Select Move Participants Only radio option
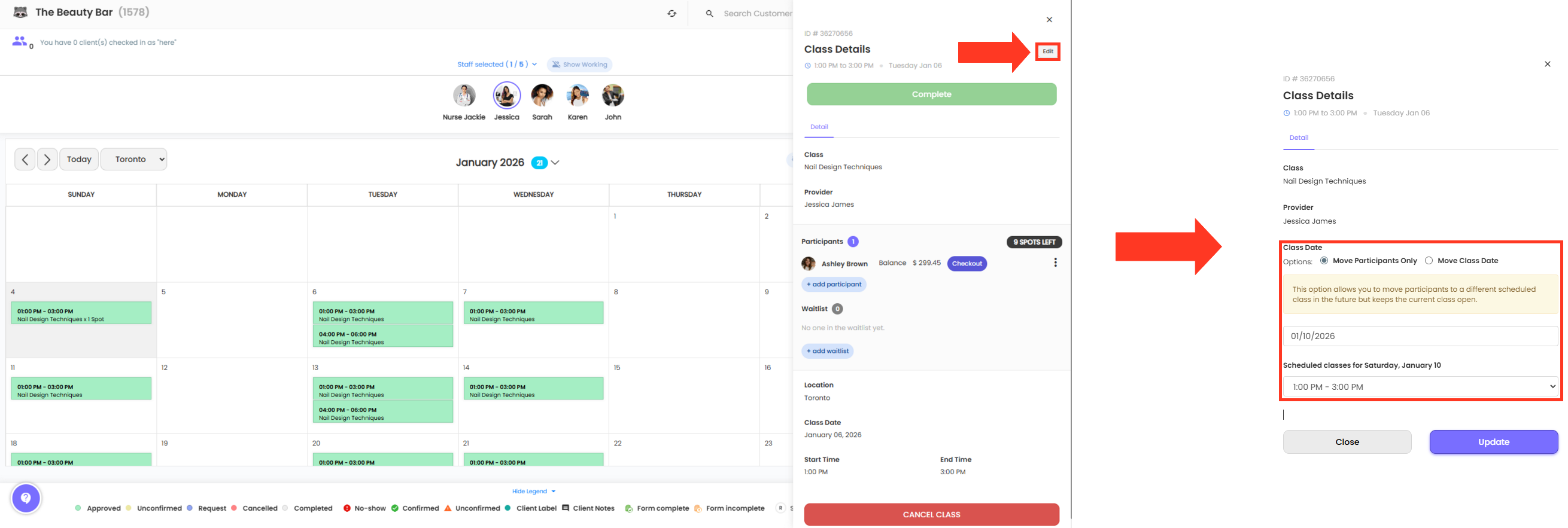This screenshot has height=528, width=1568. pyautogui.click(x=1324, y=260)
